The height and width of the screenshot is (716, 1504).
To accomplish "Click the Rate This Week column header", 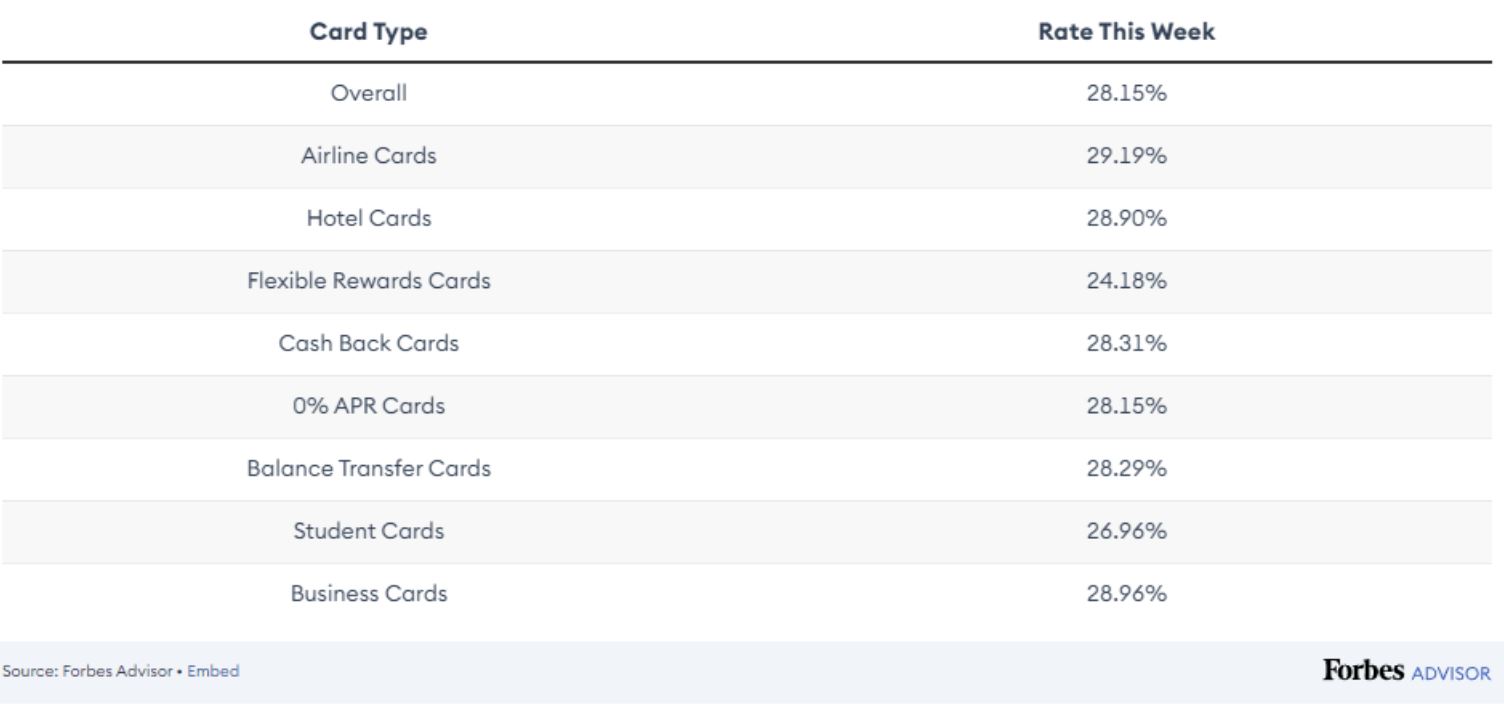I will click(x=1126, y=32).
